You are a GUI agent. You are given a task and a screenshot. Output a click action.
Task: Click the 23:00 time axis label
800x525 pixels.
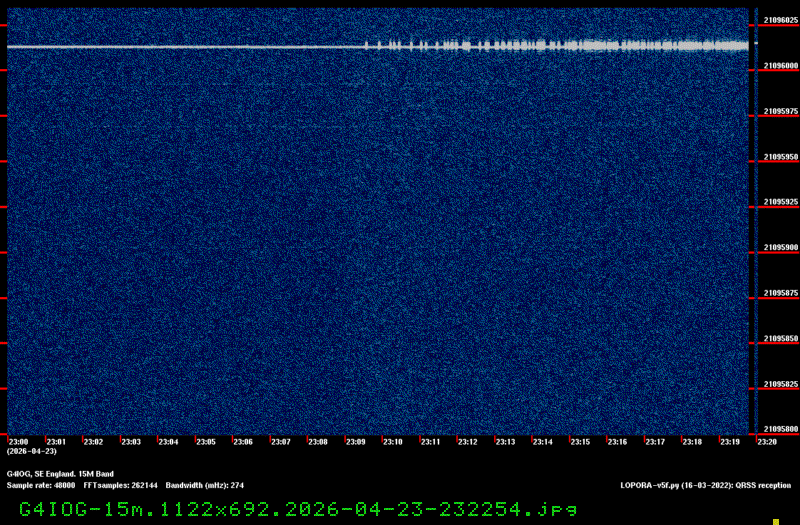19,442
